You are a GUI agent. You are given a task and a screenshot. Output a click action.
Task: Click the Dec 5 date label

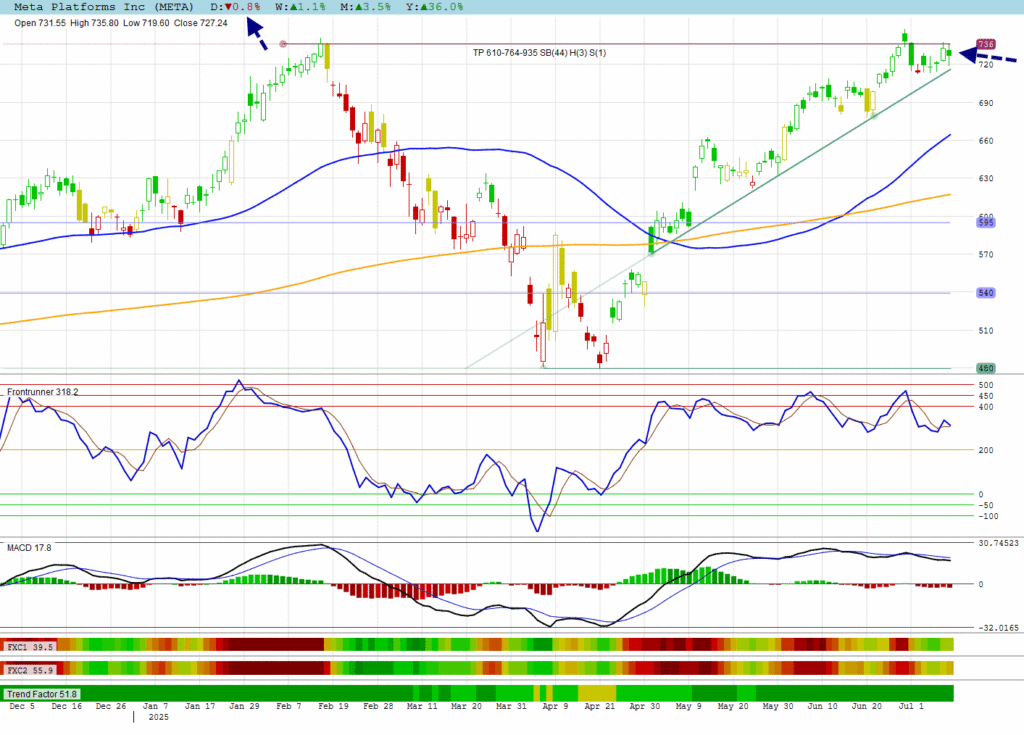(x=22, y=706)
